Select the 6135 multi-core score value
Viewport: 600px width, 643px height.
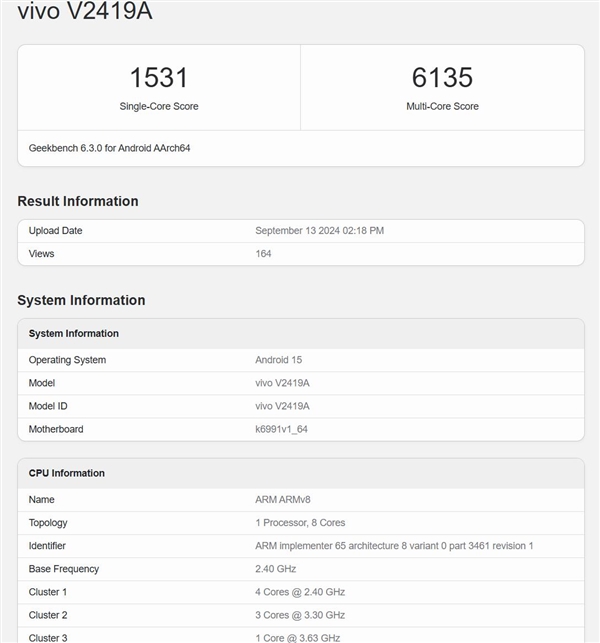click(442, 78)
